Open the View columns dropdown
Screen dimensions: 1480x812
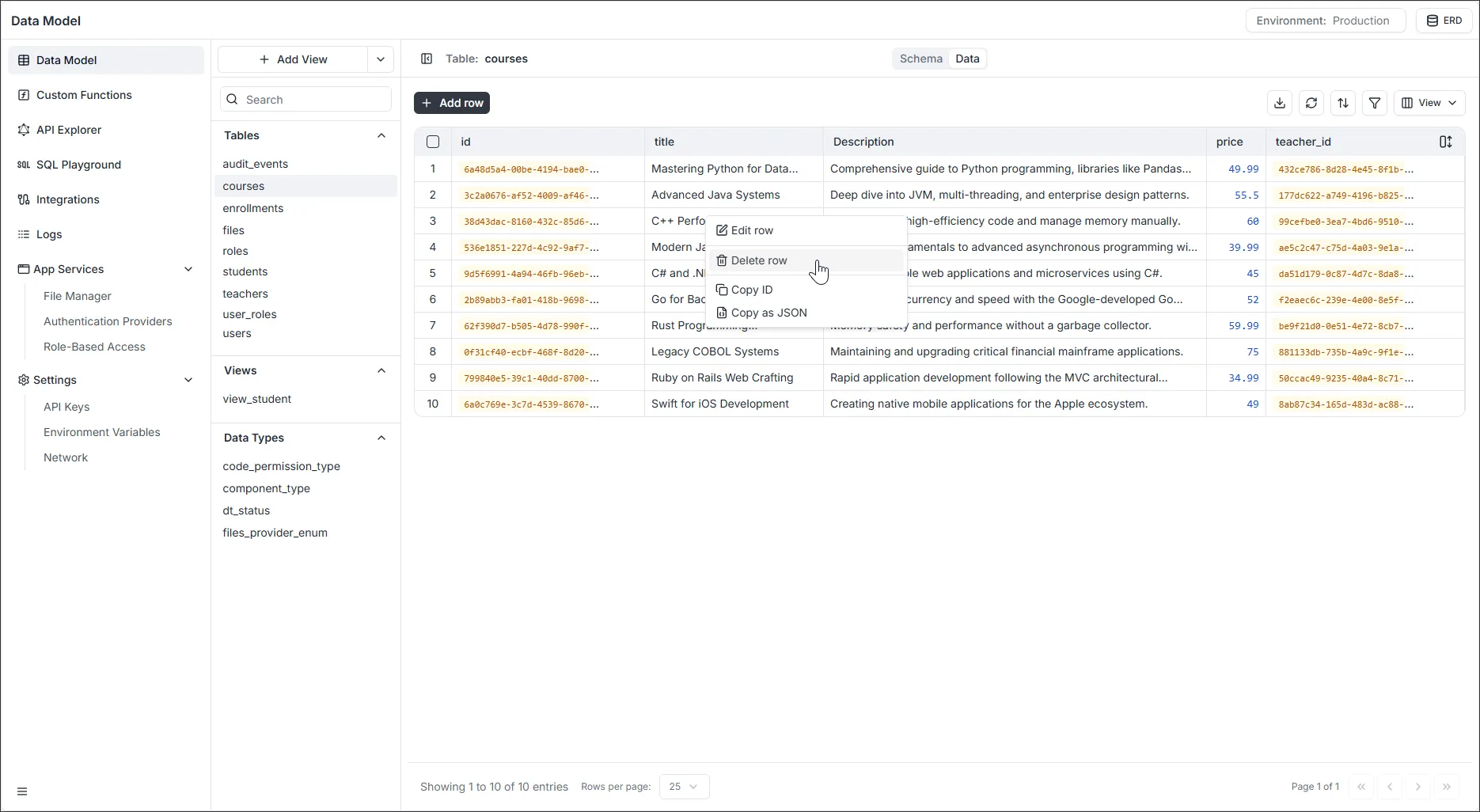pyautogui.click(x=1429, y=103)
